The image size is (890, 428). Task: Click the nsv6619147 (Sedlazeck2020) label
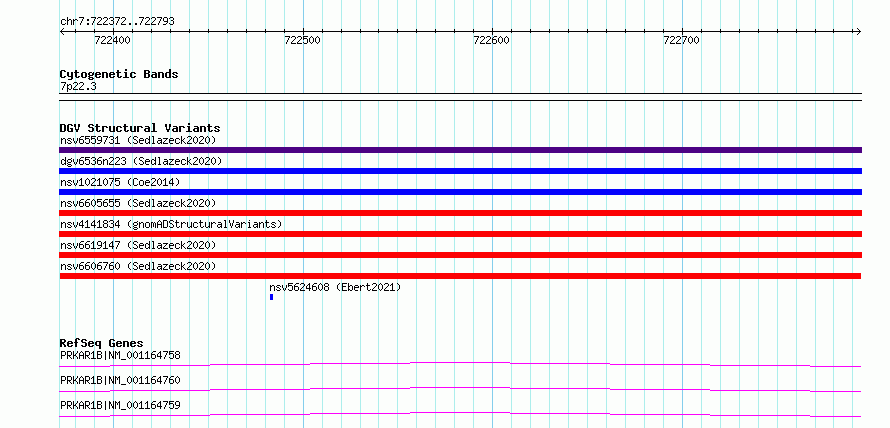[x=138, y=245]
